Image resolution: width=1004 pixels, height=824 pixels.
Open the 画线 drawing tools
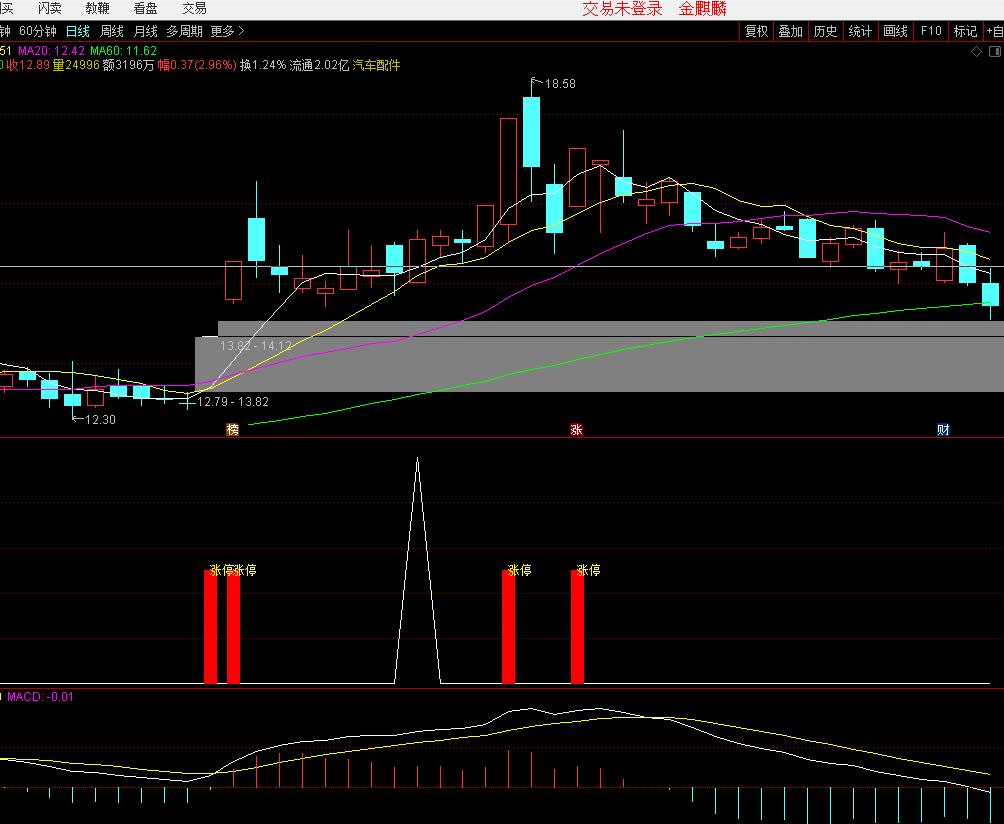[x=895, y=31]
